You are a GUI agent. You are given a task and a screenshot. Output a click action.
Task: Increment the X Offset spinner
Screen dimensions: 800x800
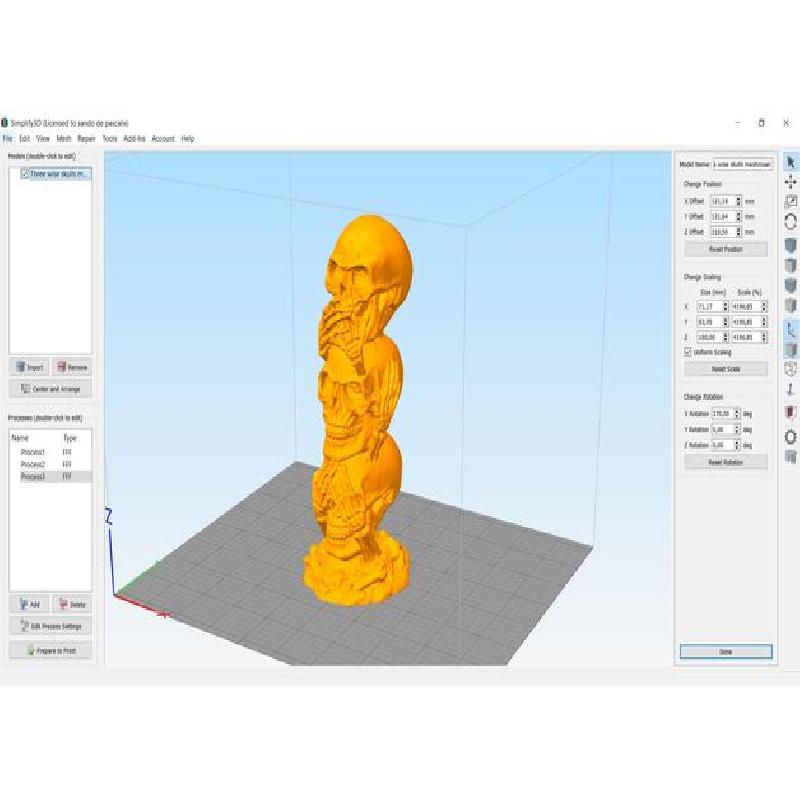739,198
